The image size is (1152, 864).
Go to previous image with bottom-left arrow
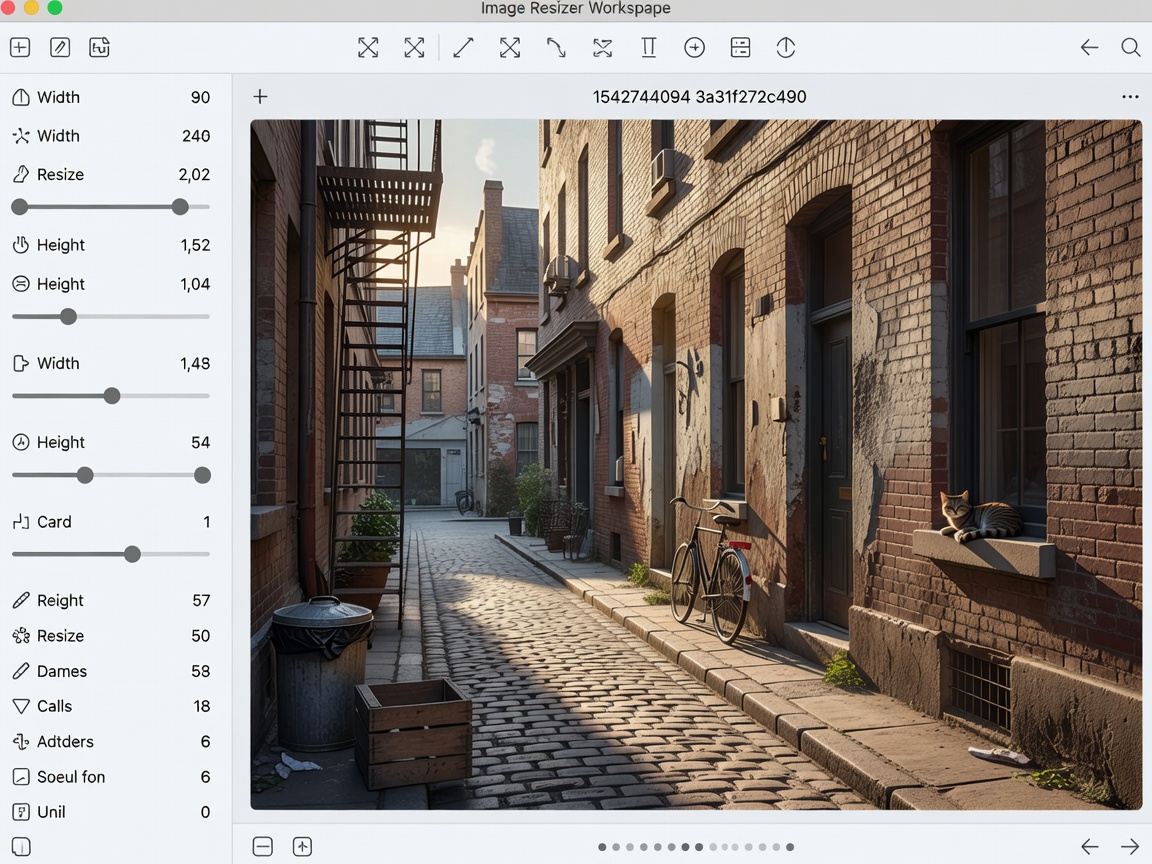pos(1090,846)
